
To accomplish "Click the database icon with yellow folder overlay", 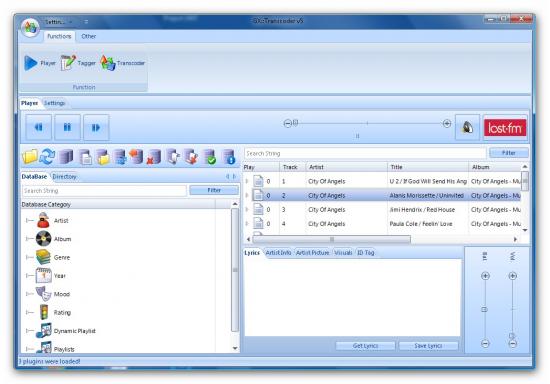I will [103, 157].
